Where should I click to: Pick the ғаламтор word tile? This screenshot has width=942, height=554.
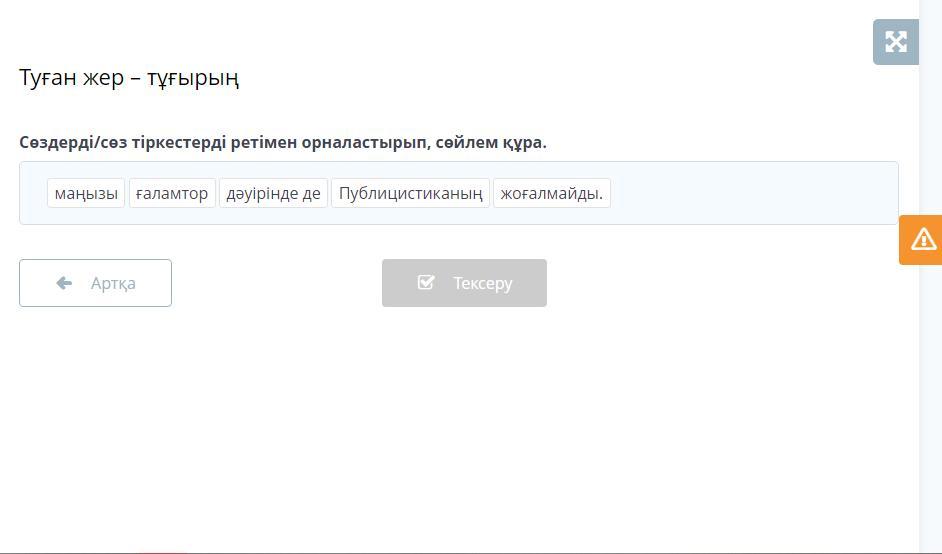click(x=172, y=194)
